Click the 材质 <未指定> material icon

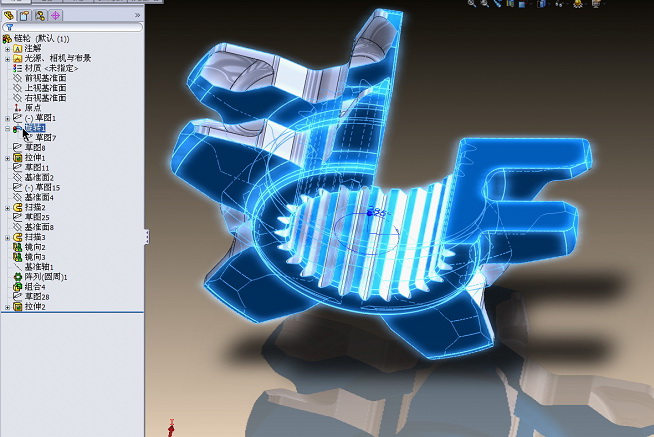(x=18, y=68)
